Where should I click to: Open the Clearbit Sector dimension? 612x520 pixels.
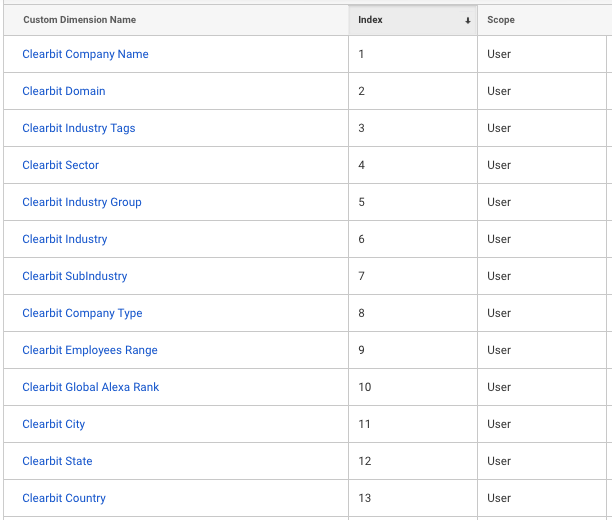[x=60, y=165]
